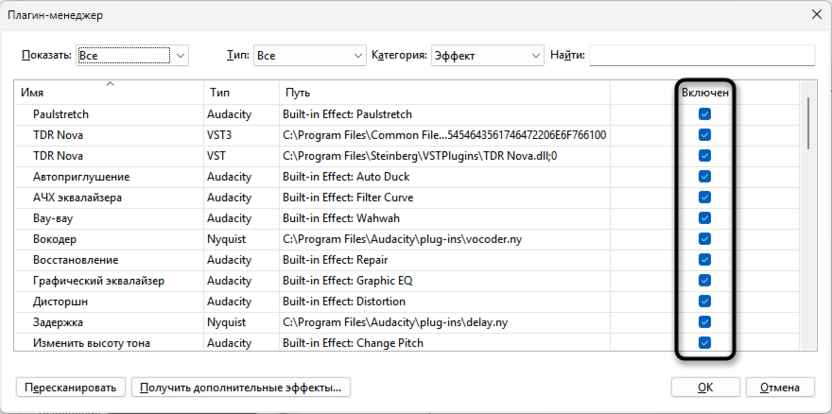
Task: Click path Built-in Effect: Filter Curve
Action: [348, 197]
